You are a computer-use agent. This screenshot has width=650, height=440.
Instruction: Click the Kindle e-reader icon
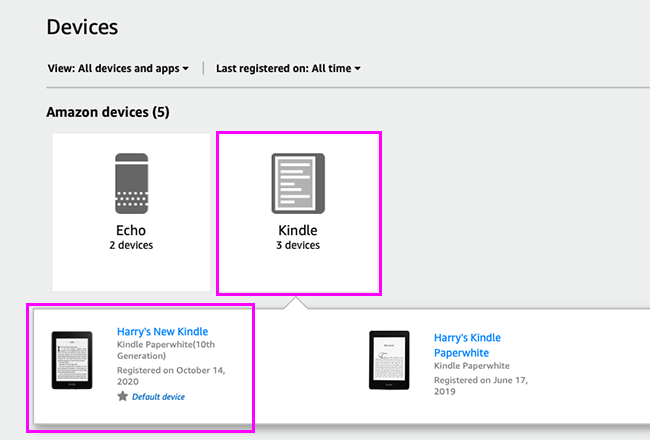(297, 183)
